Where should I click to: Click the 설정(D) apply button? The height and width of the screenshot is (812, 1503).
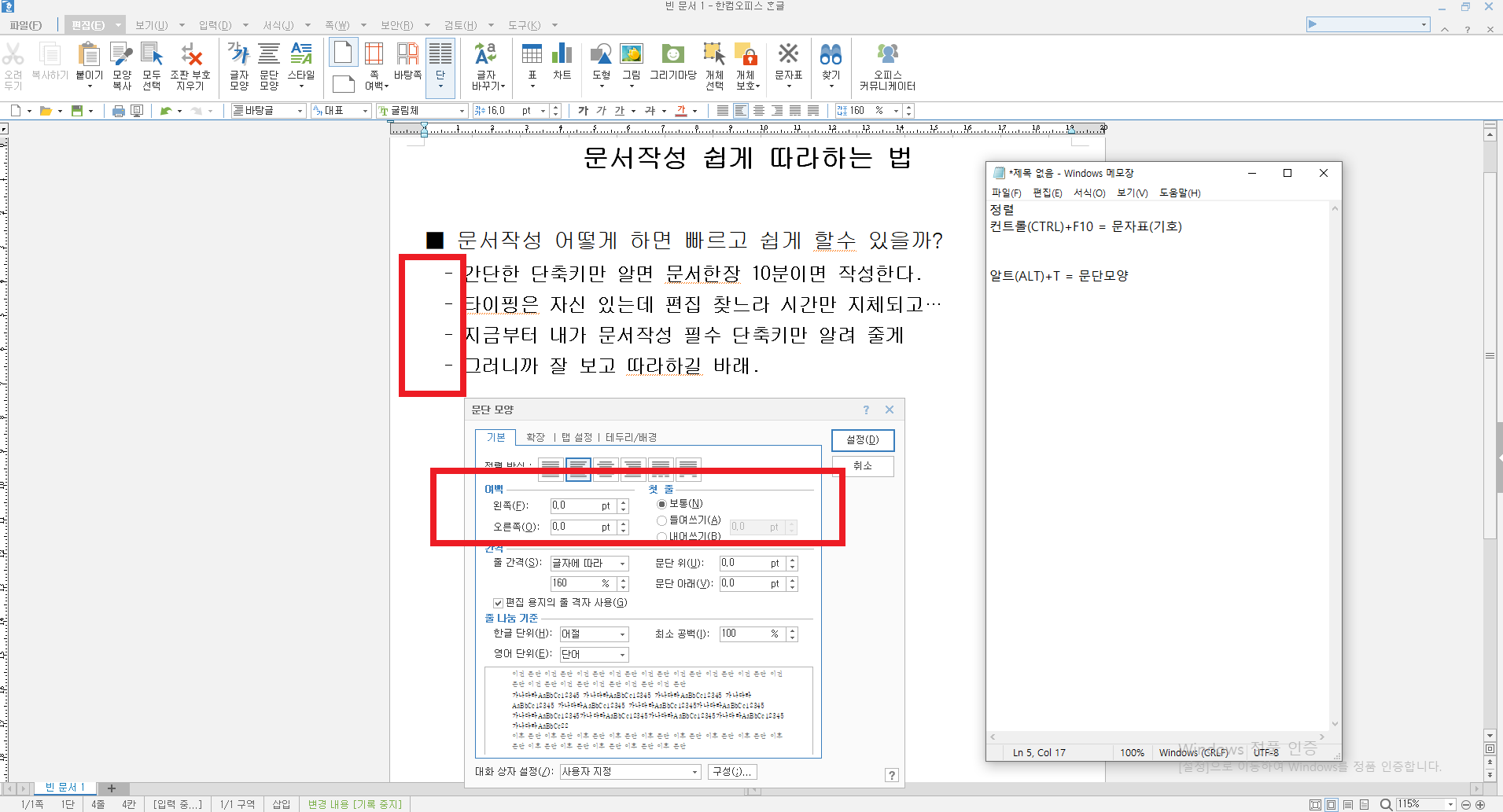point(863,440)
